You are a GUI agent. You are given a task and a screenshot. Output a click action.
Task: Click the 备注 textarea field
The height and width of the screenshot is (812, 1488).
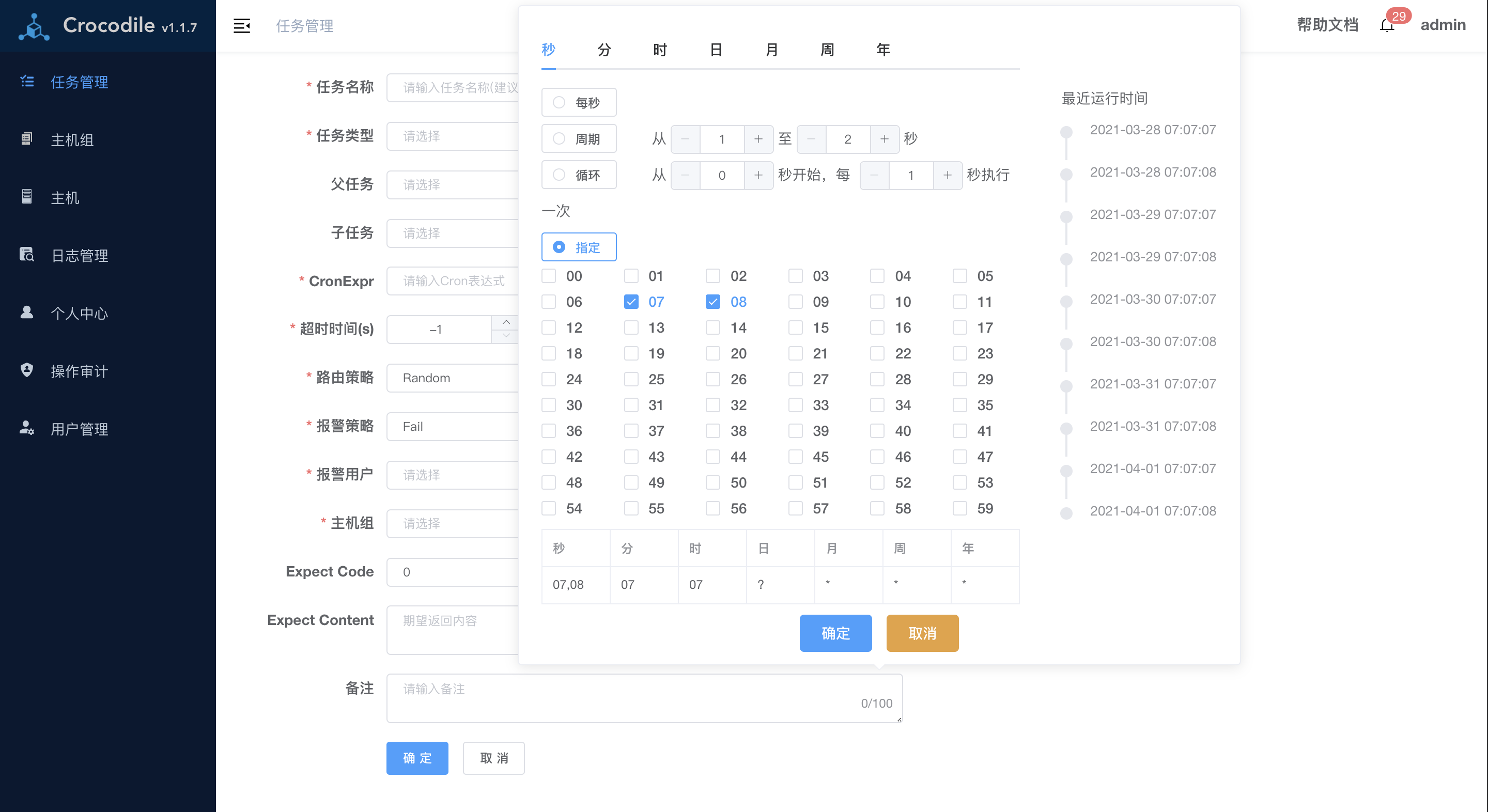pos(643,698)
